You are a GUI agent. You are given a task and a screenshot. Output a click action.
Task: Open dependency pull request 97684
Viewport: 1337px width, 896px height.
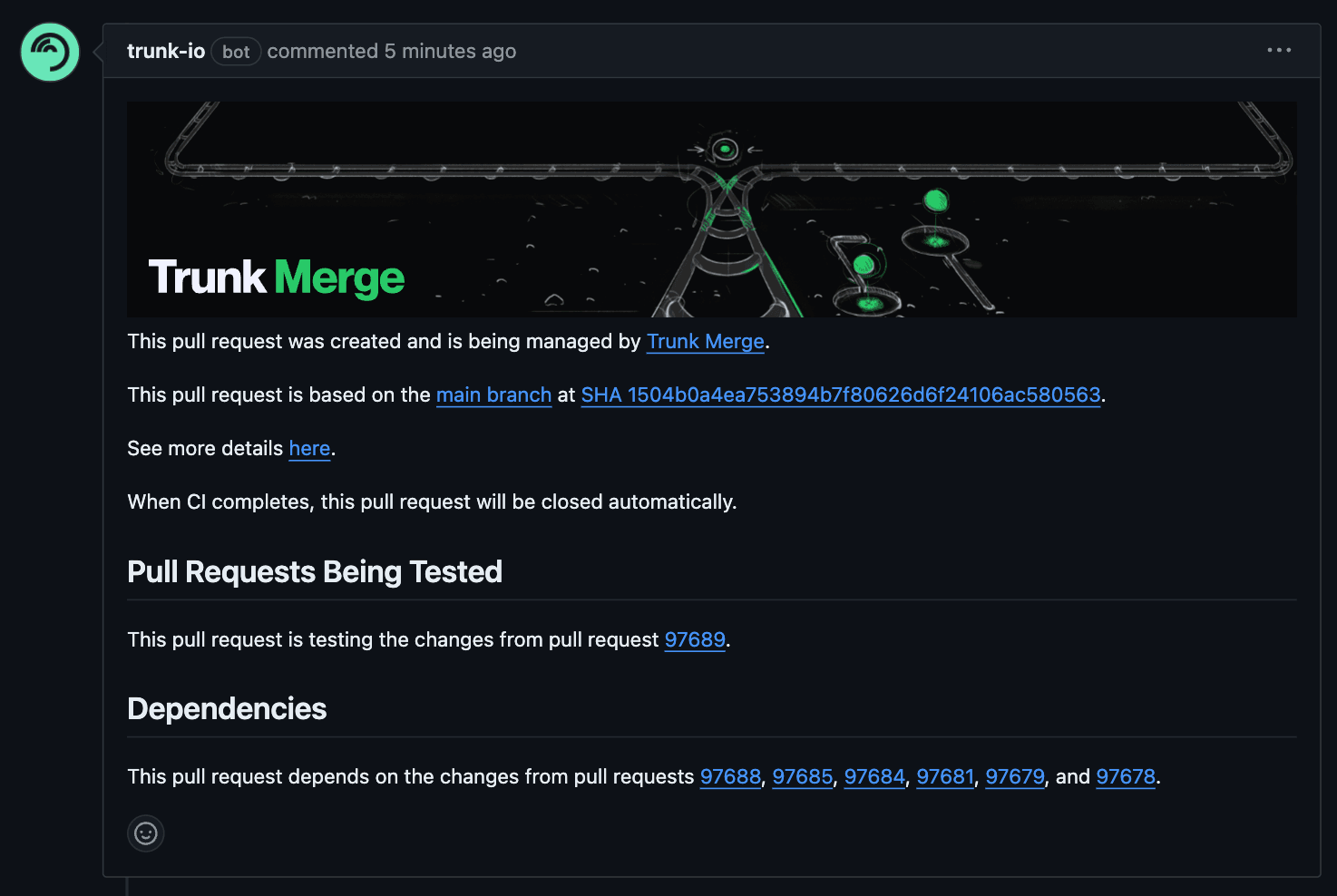(873, 777)
